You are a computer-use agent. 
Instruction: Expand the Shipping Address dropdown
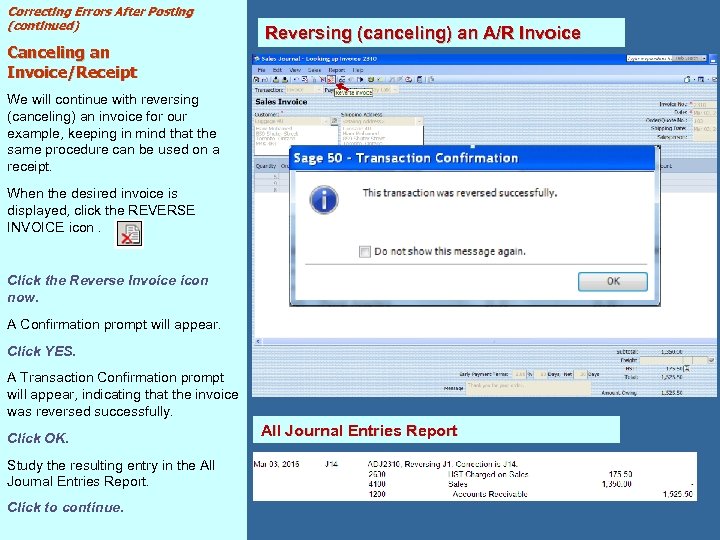point(419,121)
